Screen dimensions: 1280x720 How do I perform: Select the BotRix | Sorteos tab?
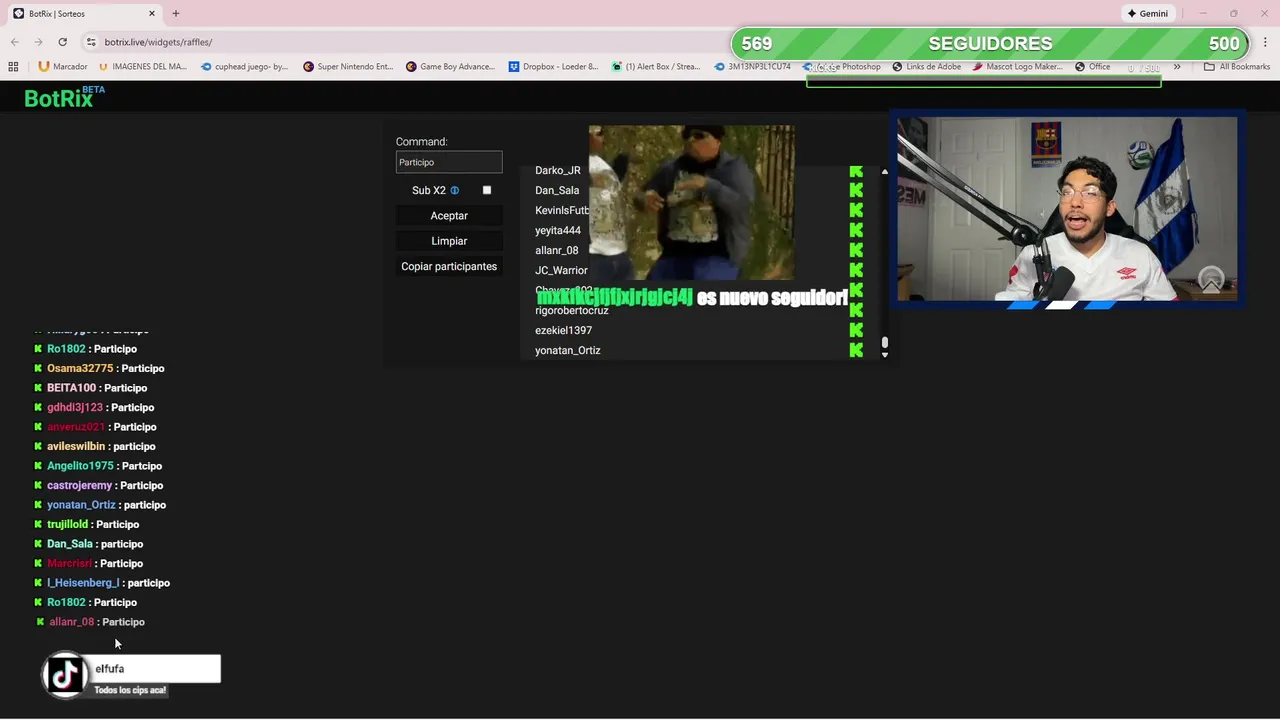84,14
